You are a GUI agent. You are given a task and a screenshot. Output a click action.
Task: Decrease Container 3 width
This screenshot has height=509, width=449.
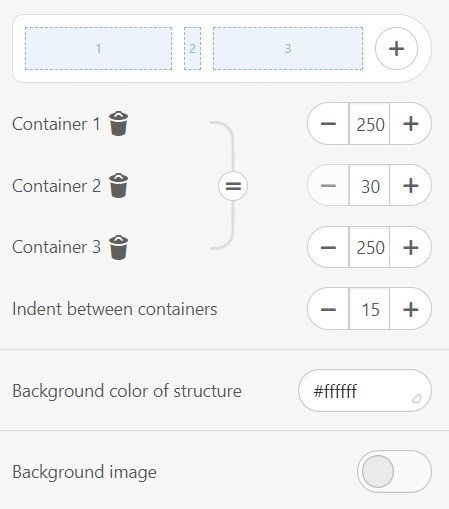pyautogui.click(x=328, y=247)
